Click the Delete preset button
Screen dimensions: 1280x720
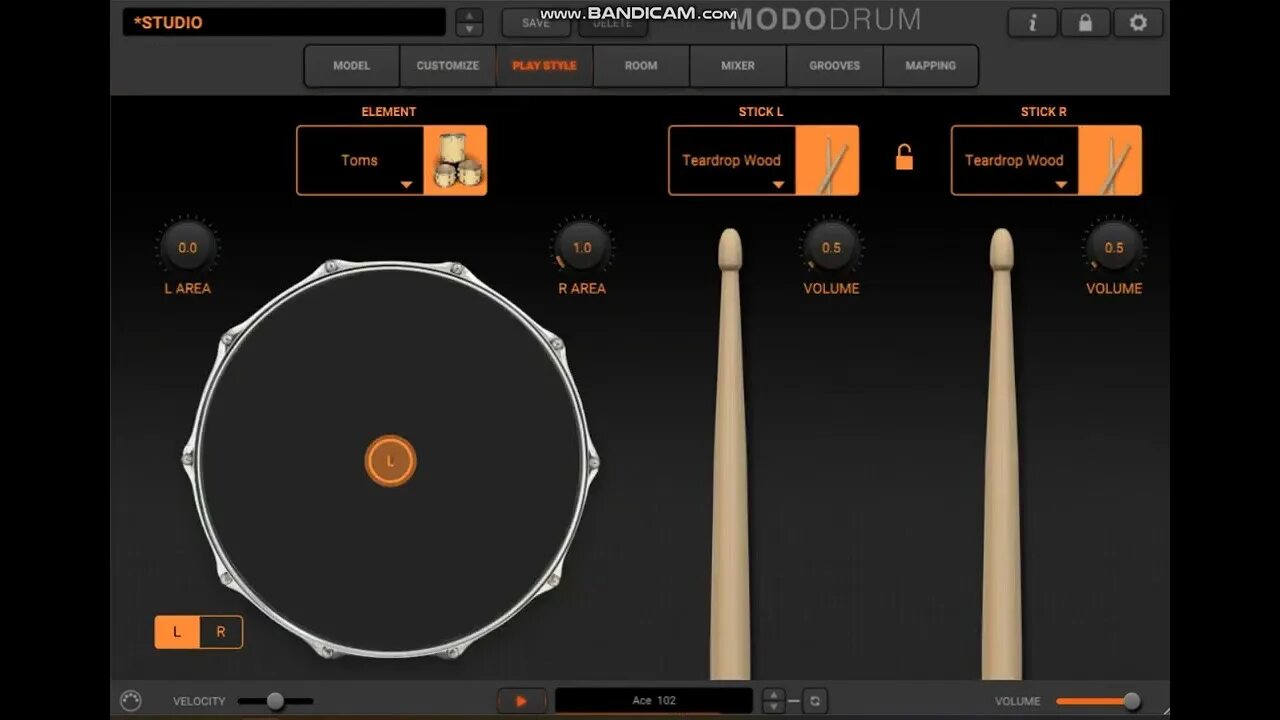[x=612, y=22]
